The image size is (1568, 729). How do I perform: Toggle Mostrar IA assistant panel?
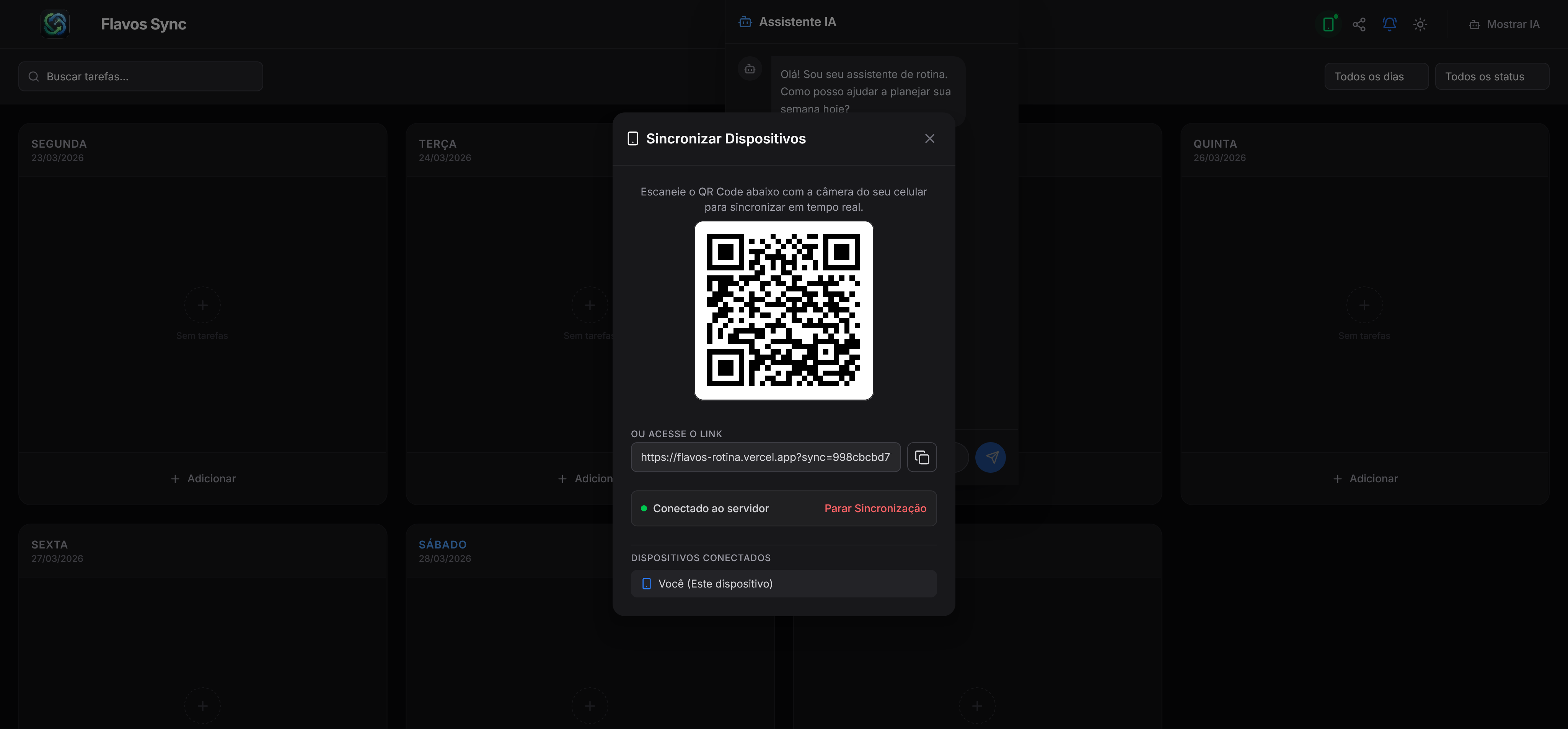pos(1504,24)
